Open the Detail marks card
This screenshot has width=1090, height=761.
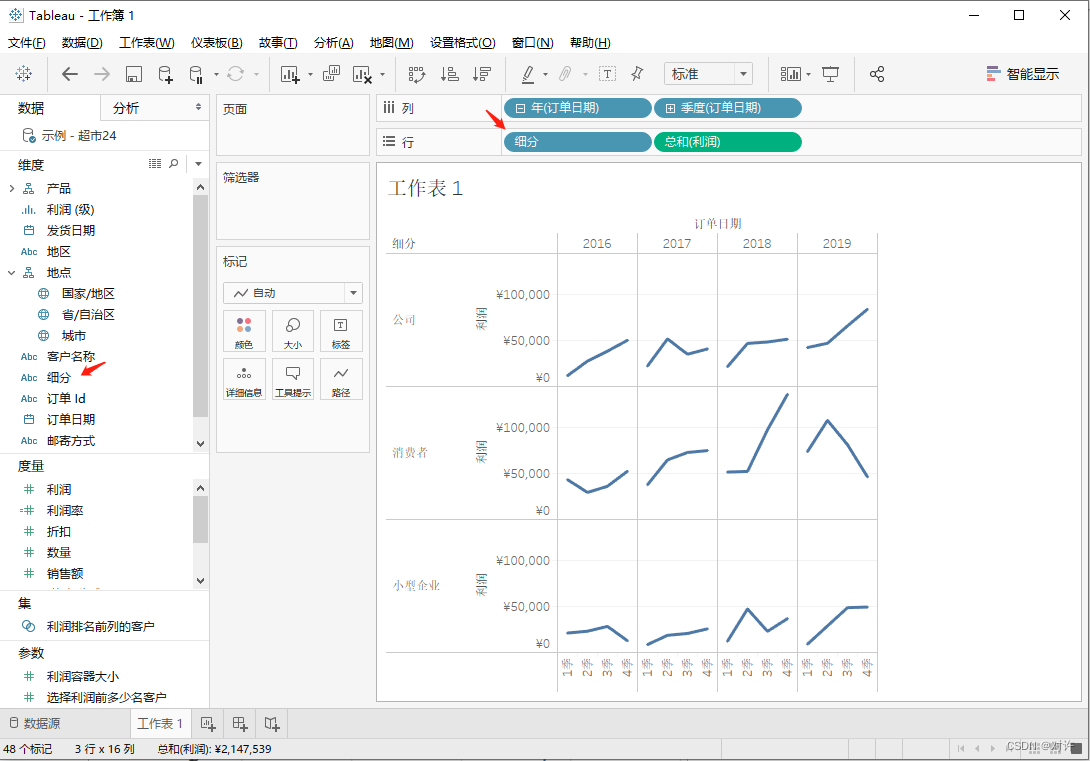pyautogui.click(x=244, y=379)
